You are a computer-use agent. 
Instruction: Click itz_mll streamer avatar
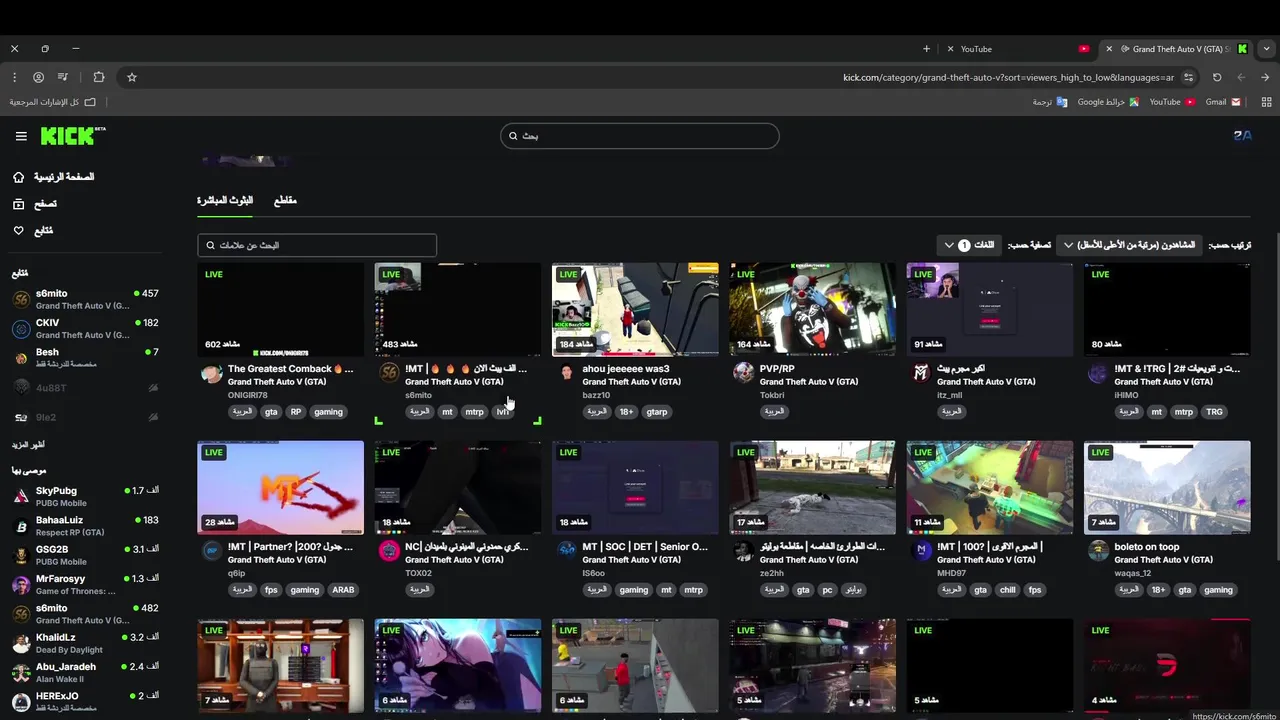(x=921, y=373)
